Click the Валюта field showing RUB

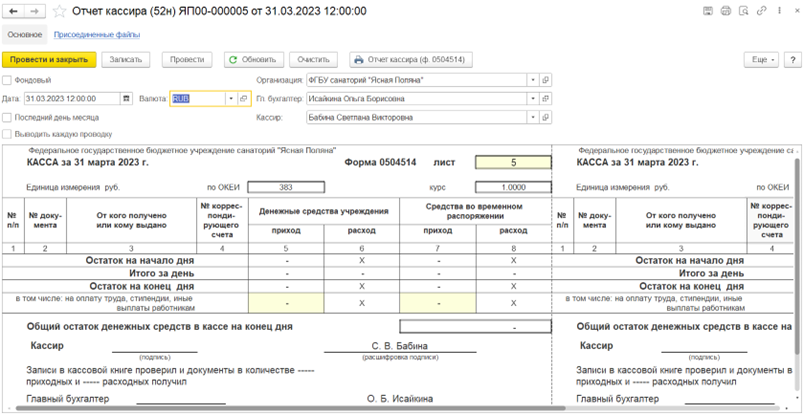[199, 99]
